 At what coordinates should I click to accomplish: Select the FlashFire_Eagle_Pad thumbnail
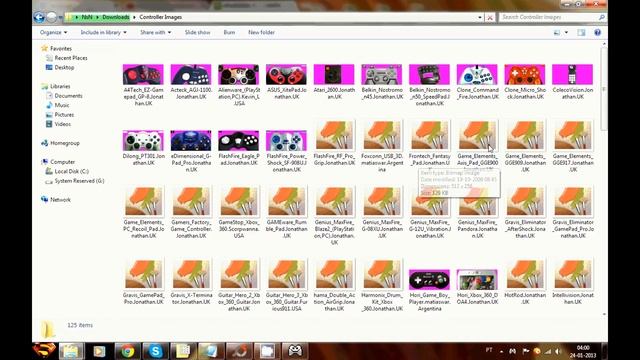(x=238, y=140)
